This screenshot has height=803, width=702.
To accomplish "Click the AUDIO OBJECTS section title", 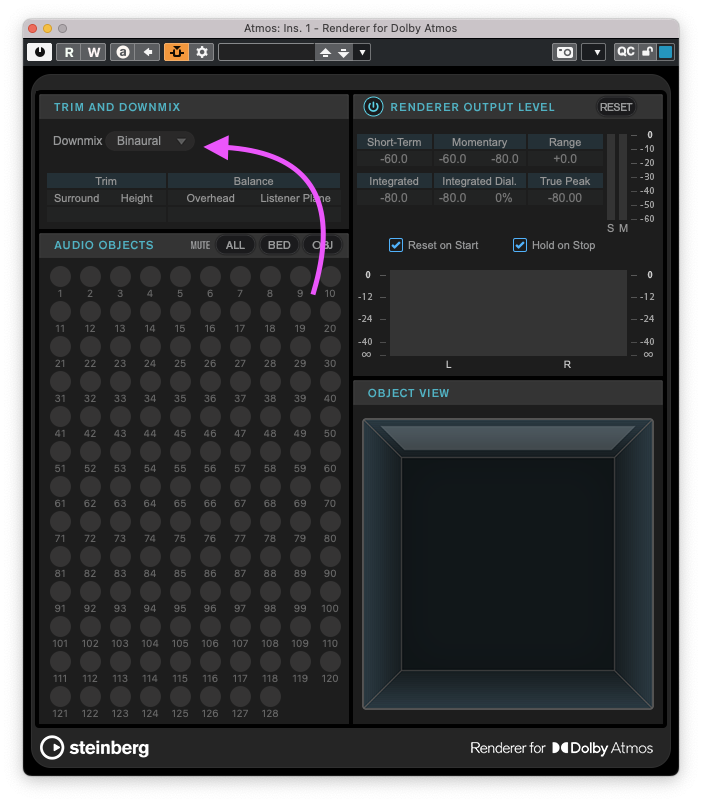I will pos(104,245).
